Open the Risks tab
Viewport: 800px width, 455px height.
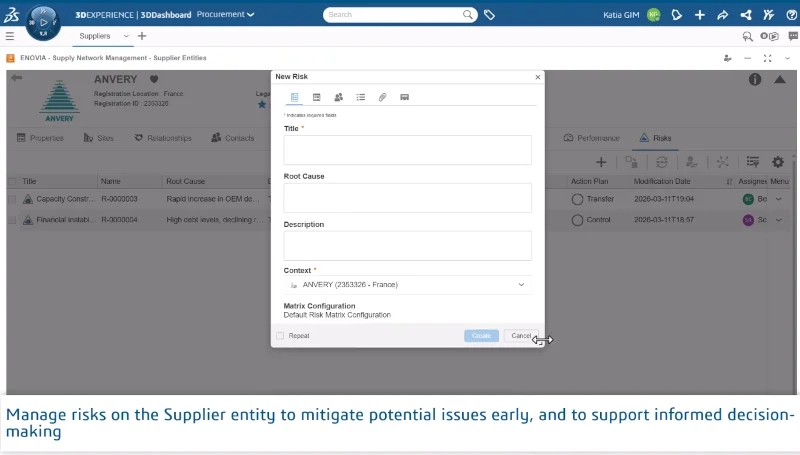(655, 138)
